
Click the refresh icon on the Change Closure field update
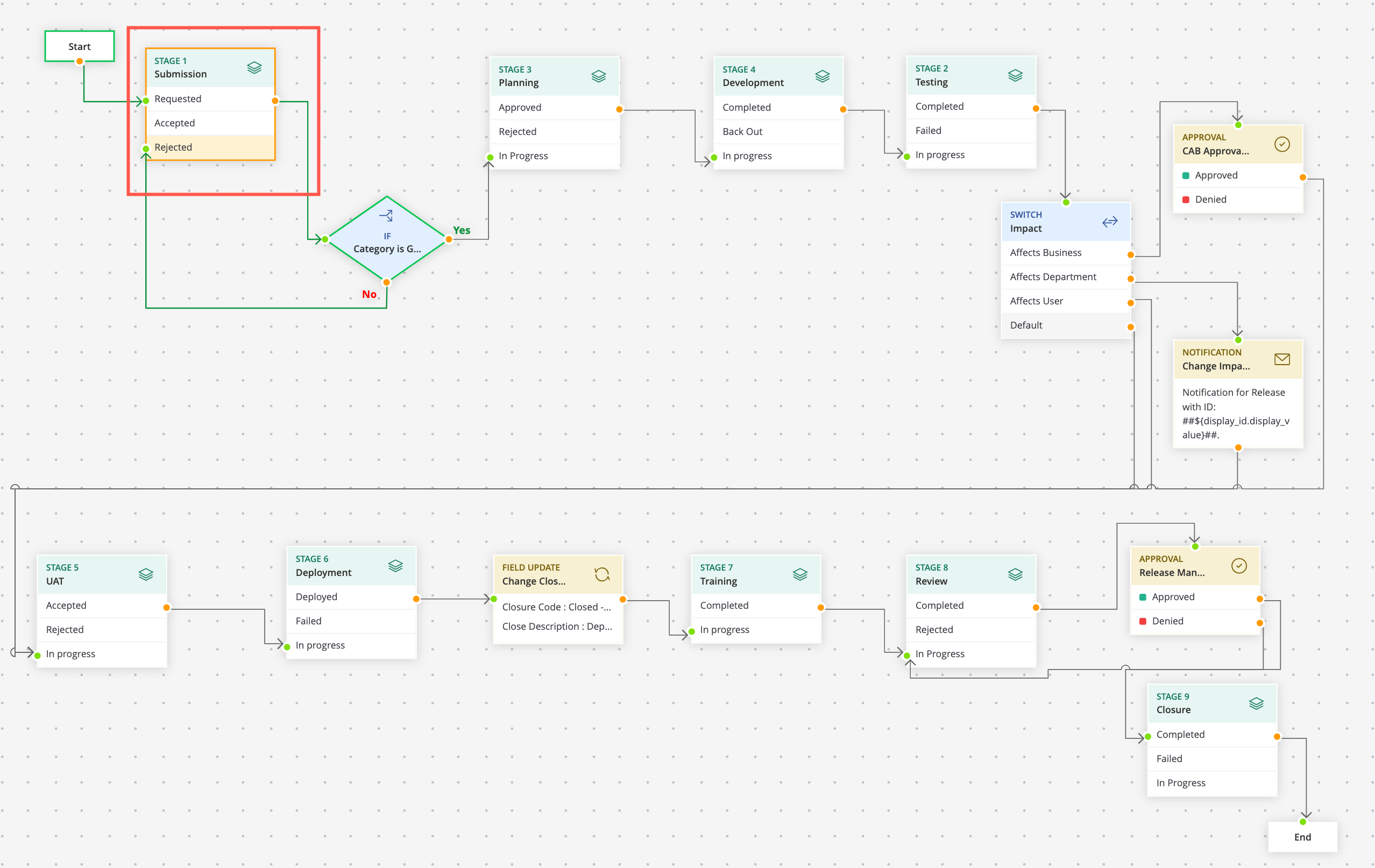(x=603, y=575)
